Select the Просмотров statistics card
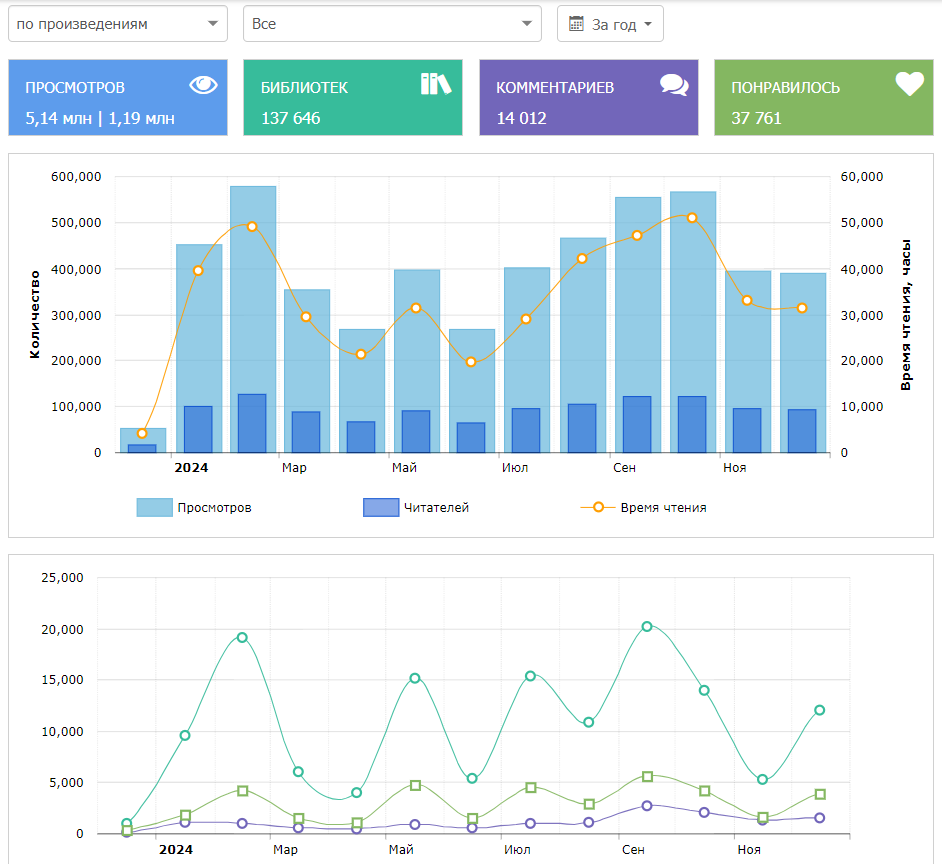The height and width of the screenshot is (864, 942). (x=117, y=98)
